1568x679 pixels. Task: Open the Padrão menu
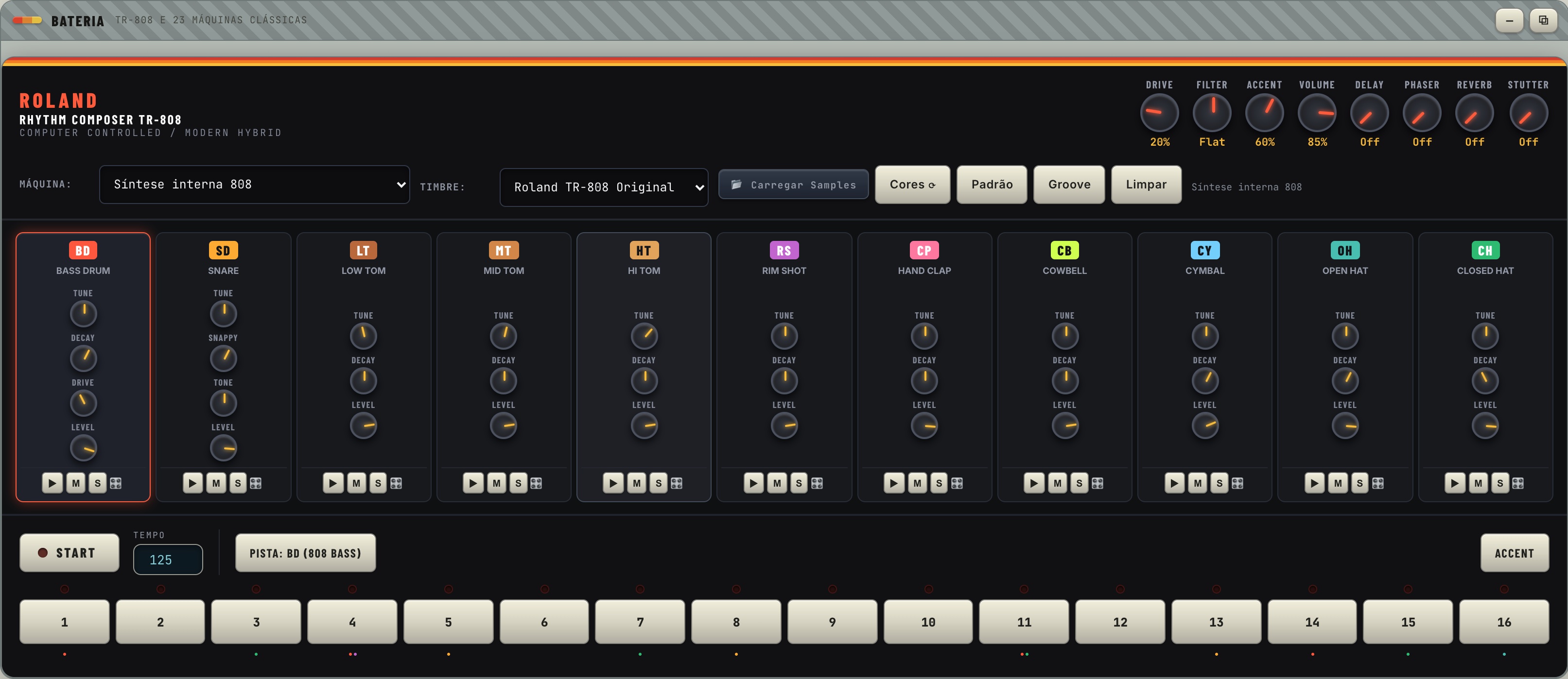[x=992, y=185]
